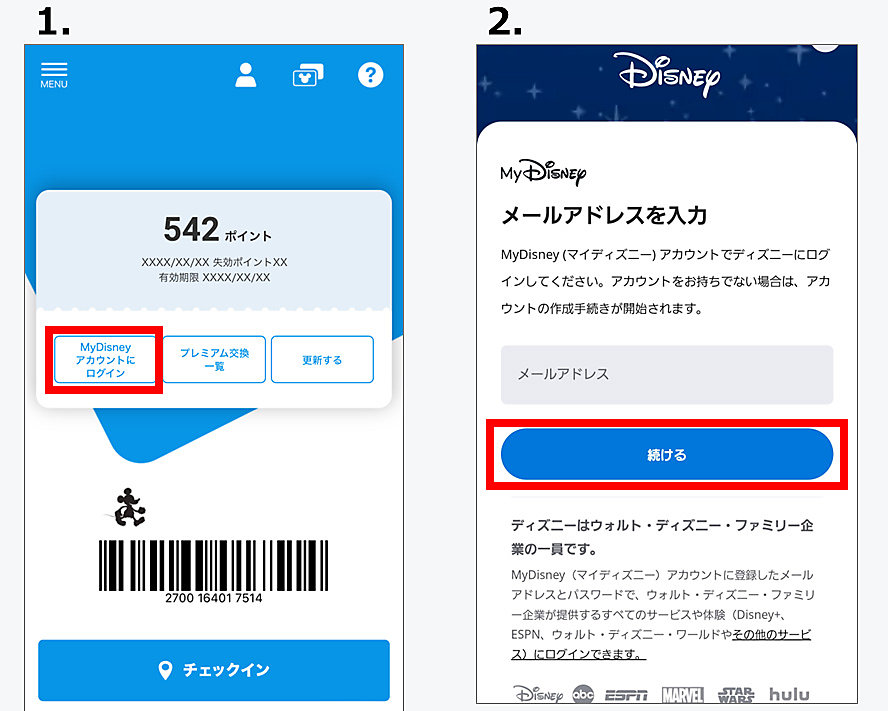888x711 pixels.
Task: Click the location pin on チェックイン
Action: [x=165, y=670]
